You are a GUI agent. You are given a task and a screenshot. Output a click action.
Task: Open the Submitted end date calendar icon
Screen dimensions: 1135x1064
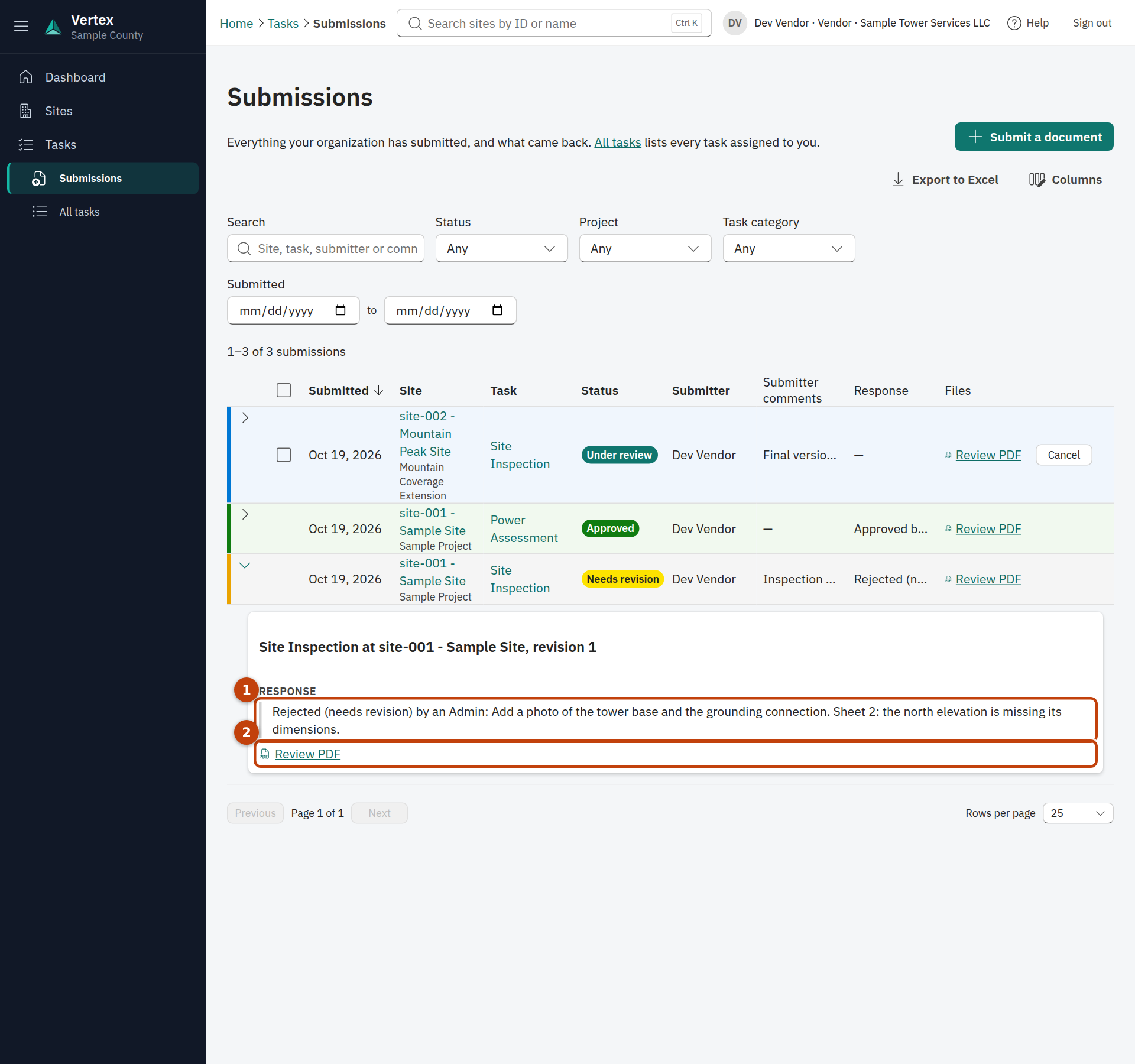498,310
